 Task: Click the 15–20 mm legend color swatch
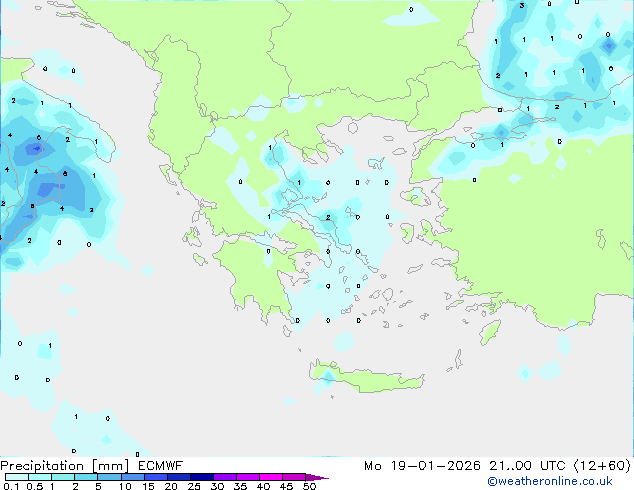pos(156,477)
